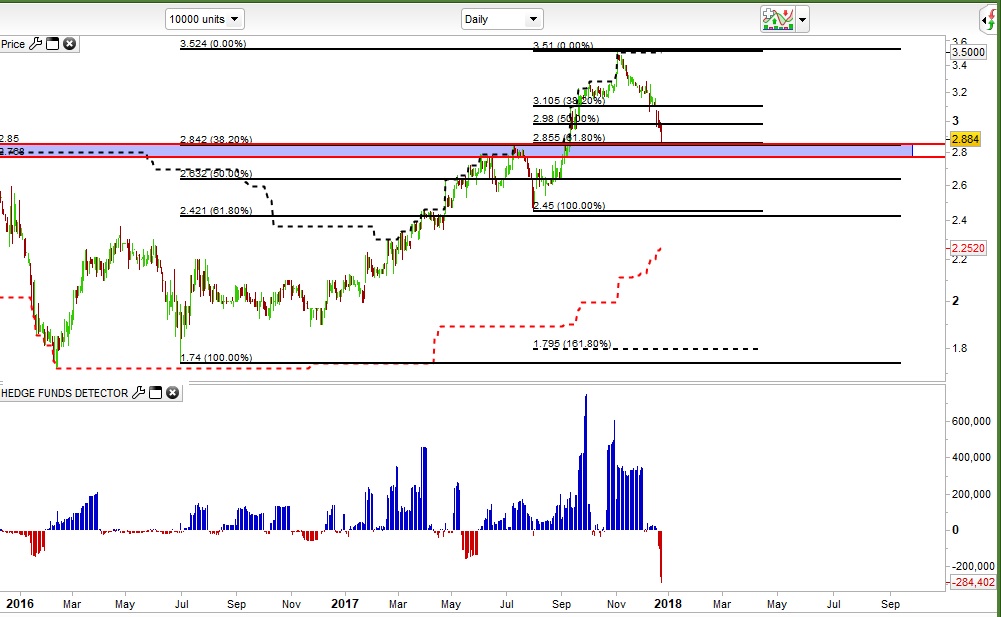Click the 600,000 indicator axis label

click(x=971, y=422)
